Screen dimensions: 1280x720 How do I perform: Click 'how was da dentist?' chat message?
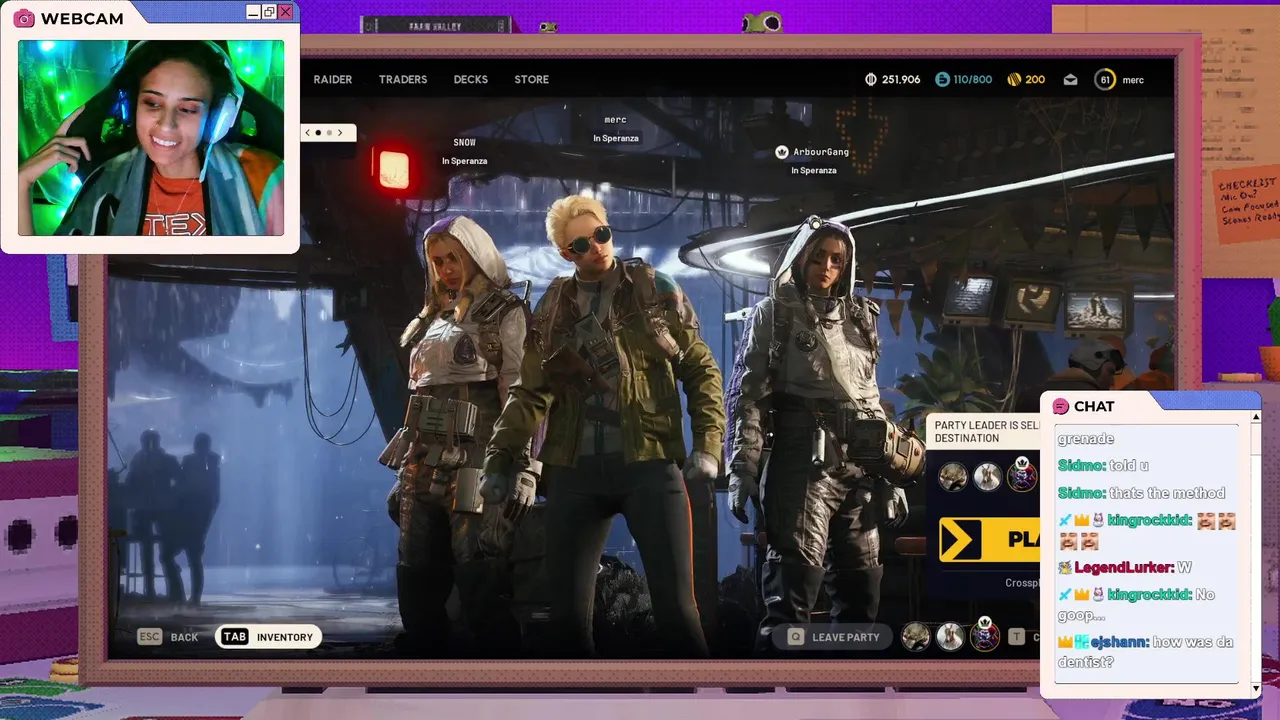click(1145, 652)
